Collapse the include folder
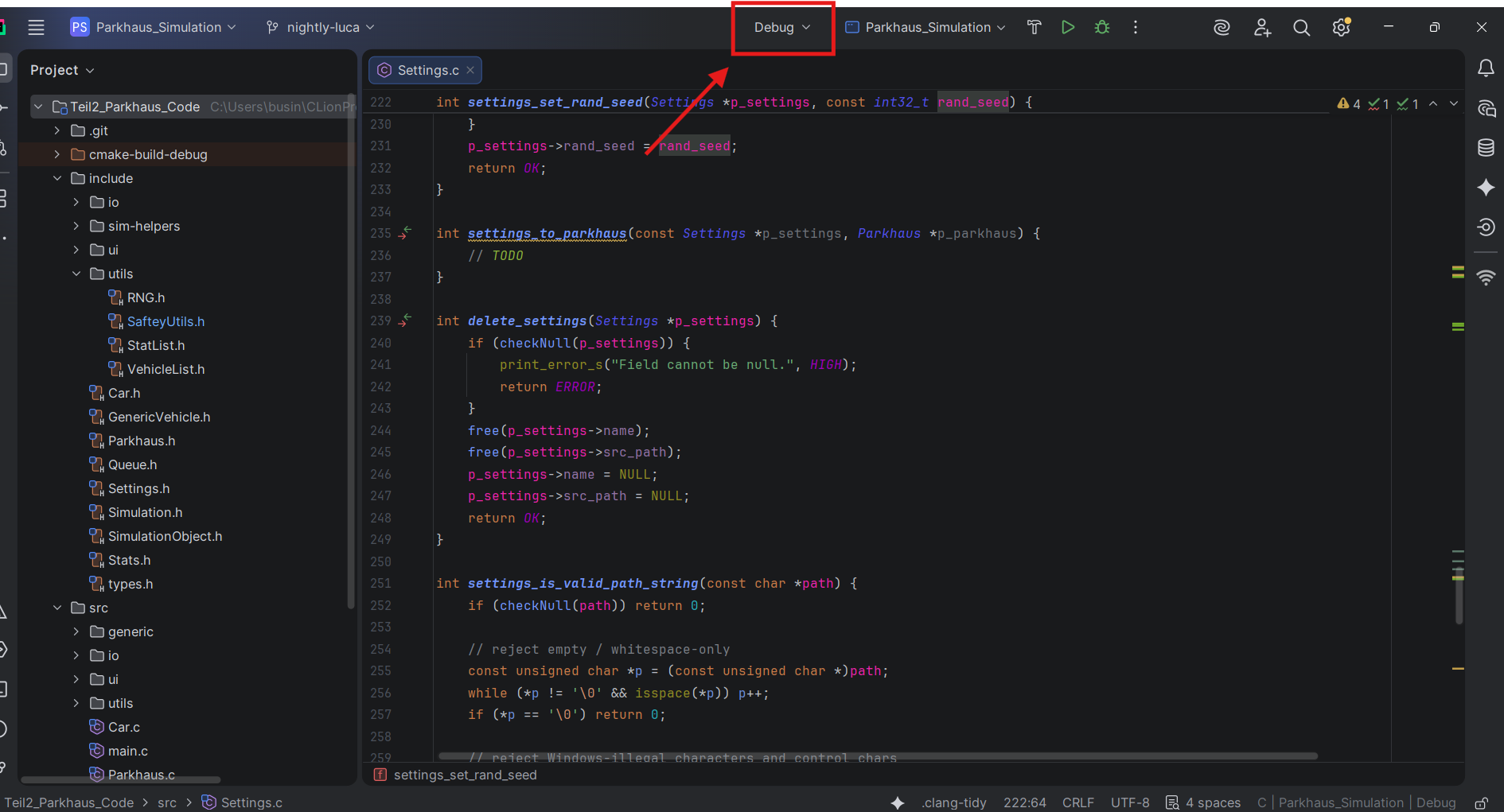 click(56, 178)
